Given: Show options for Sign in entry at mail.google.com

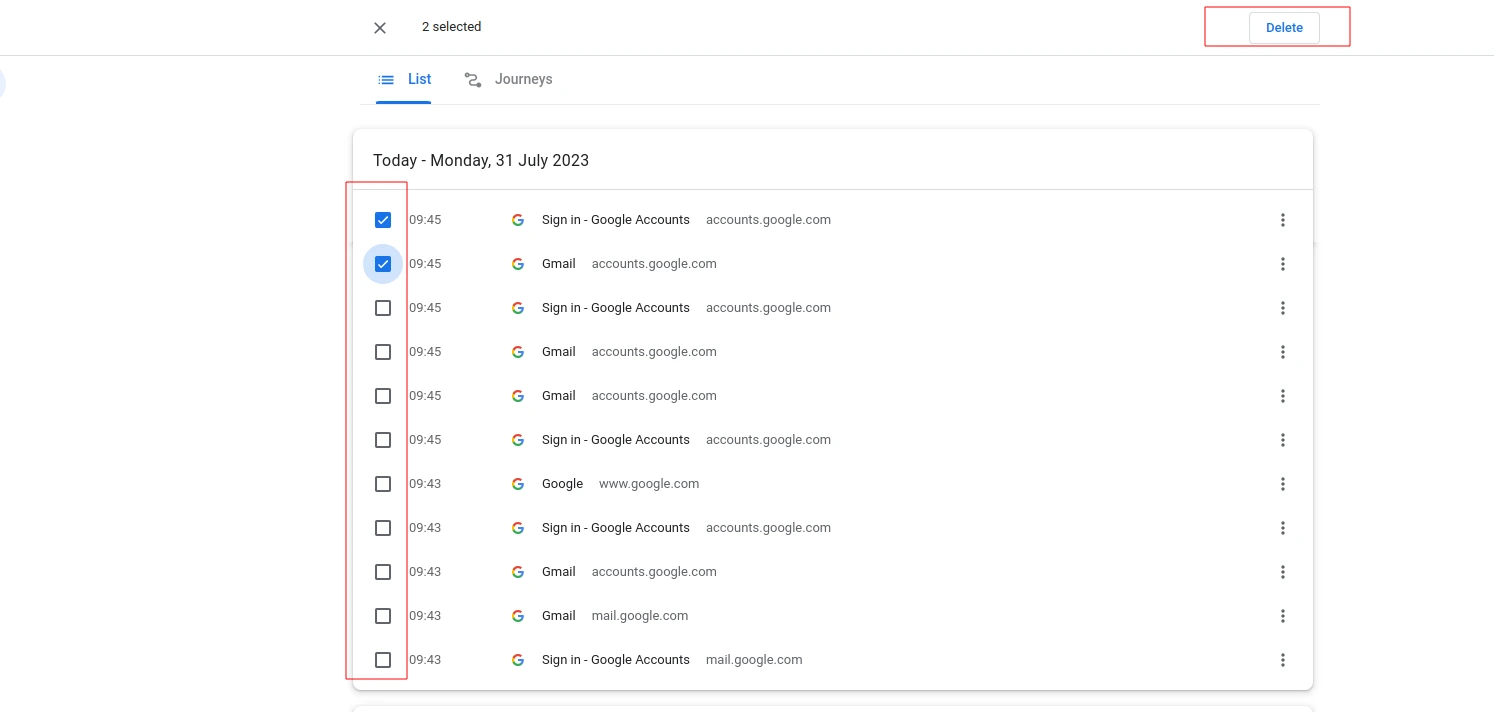Looking at the screenshot, I should pos(1283,660).
